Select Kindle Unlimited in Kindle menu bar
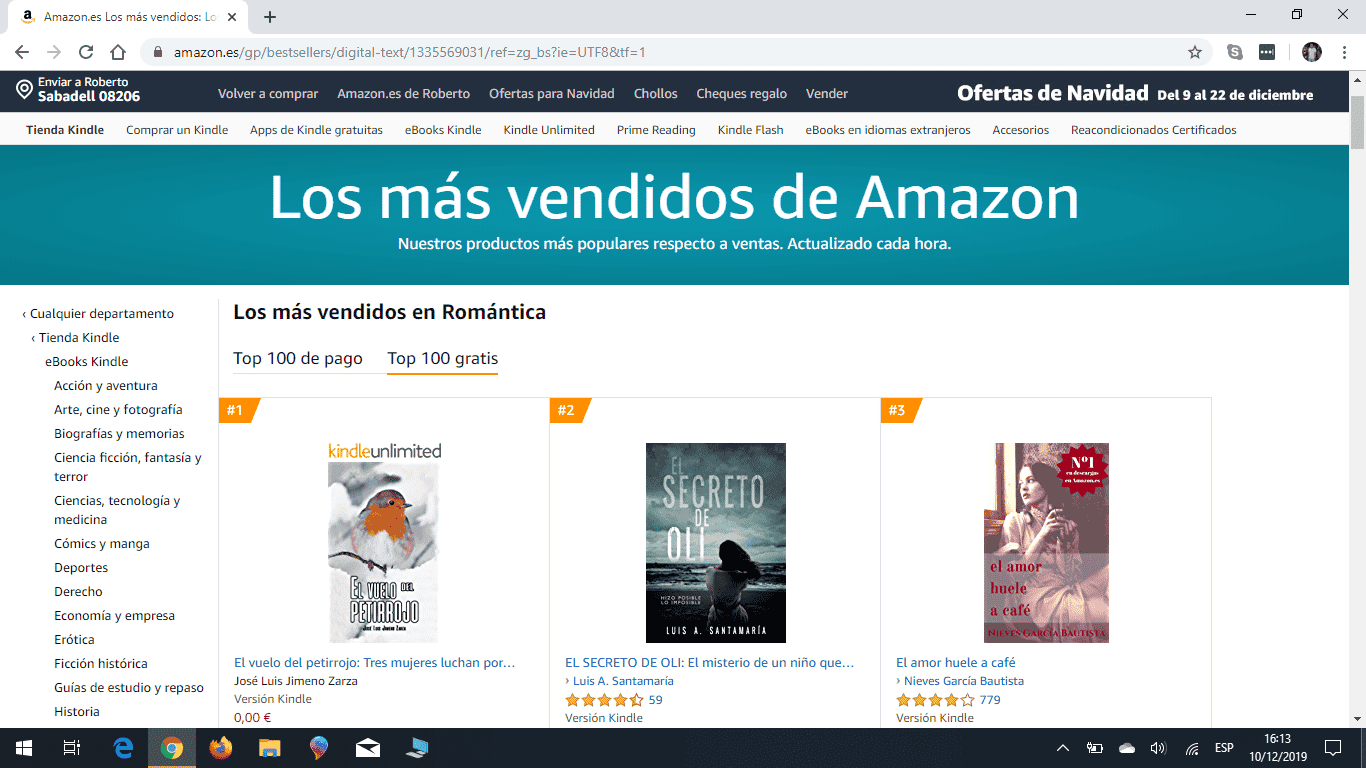The height and width of the screenshot is (768, 1366). pyautogui.click(x=549, y=130)
